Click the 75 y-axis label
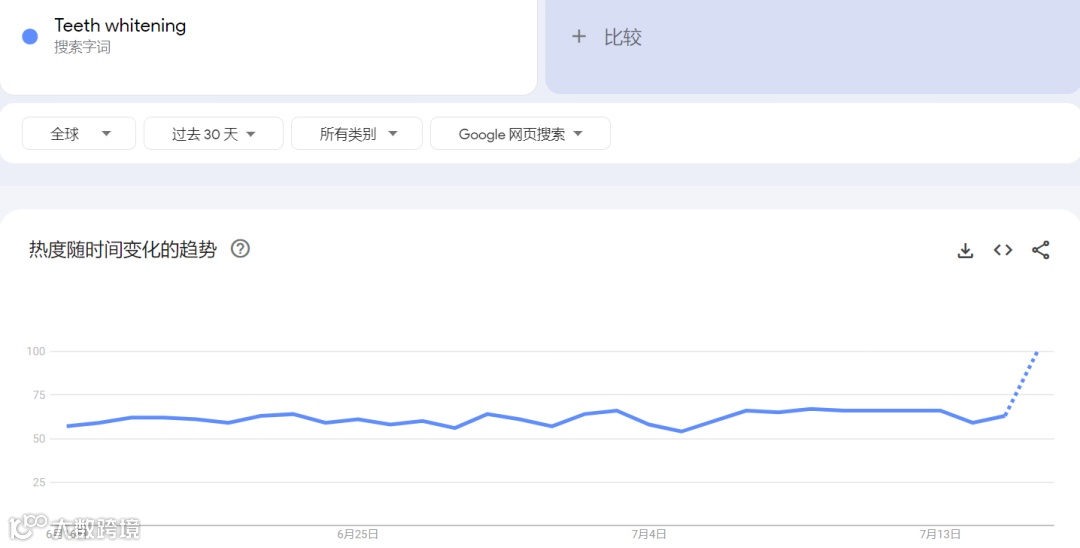This screenshot has height=548, width=1080. tap(39, 395)
